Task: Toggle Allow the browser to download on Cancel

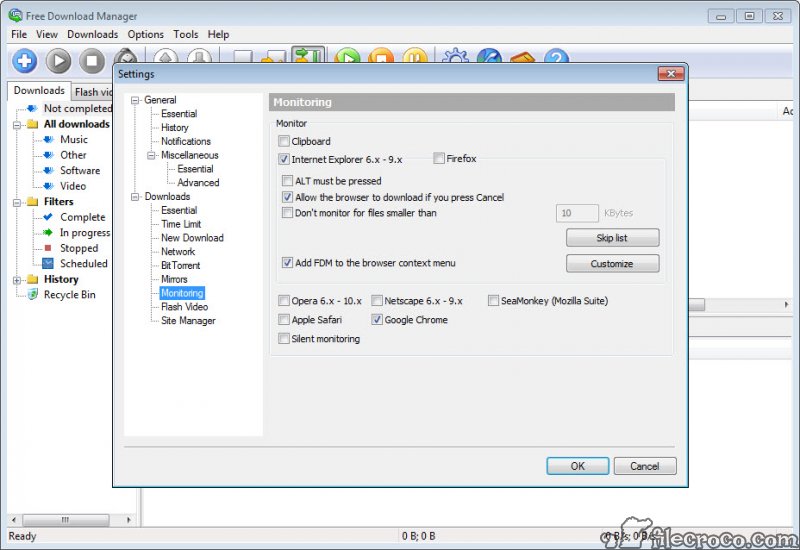Action: coord(288,197)
